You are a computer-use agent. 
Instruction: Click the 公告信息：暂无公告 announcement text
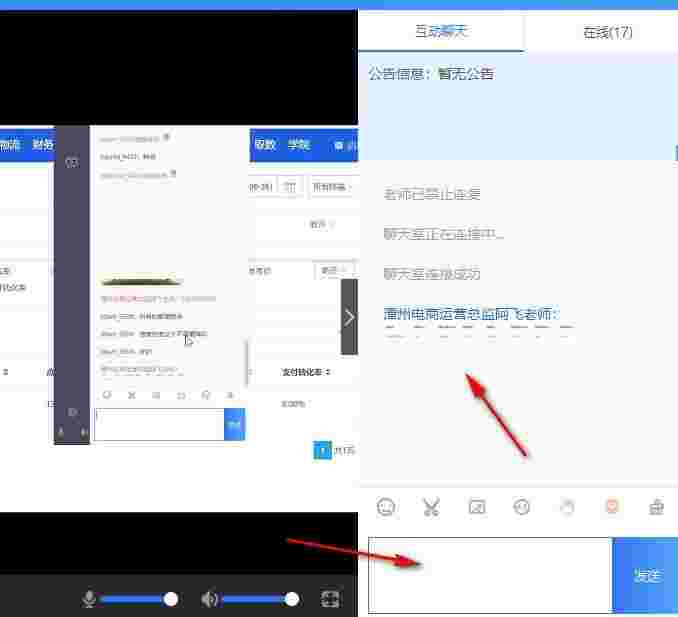[x=431, y=74]
